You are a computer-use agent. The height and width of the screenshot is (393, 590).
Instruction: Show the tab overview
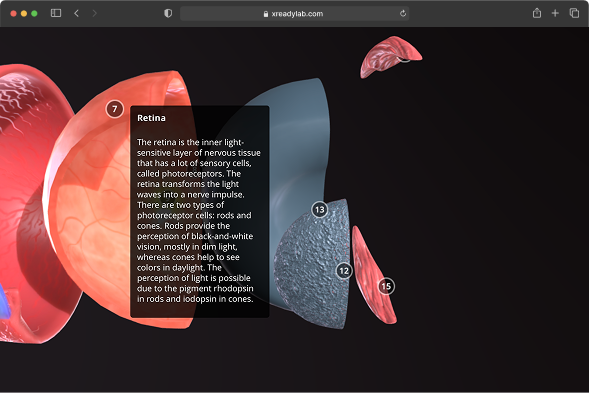coord(574,13)
